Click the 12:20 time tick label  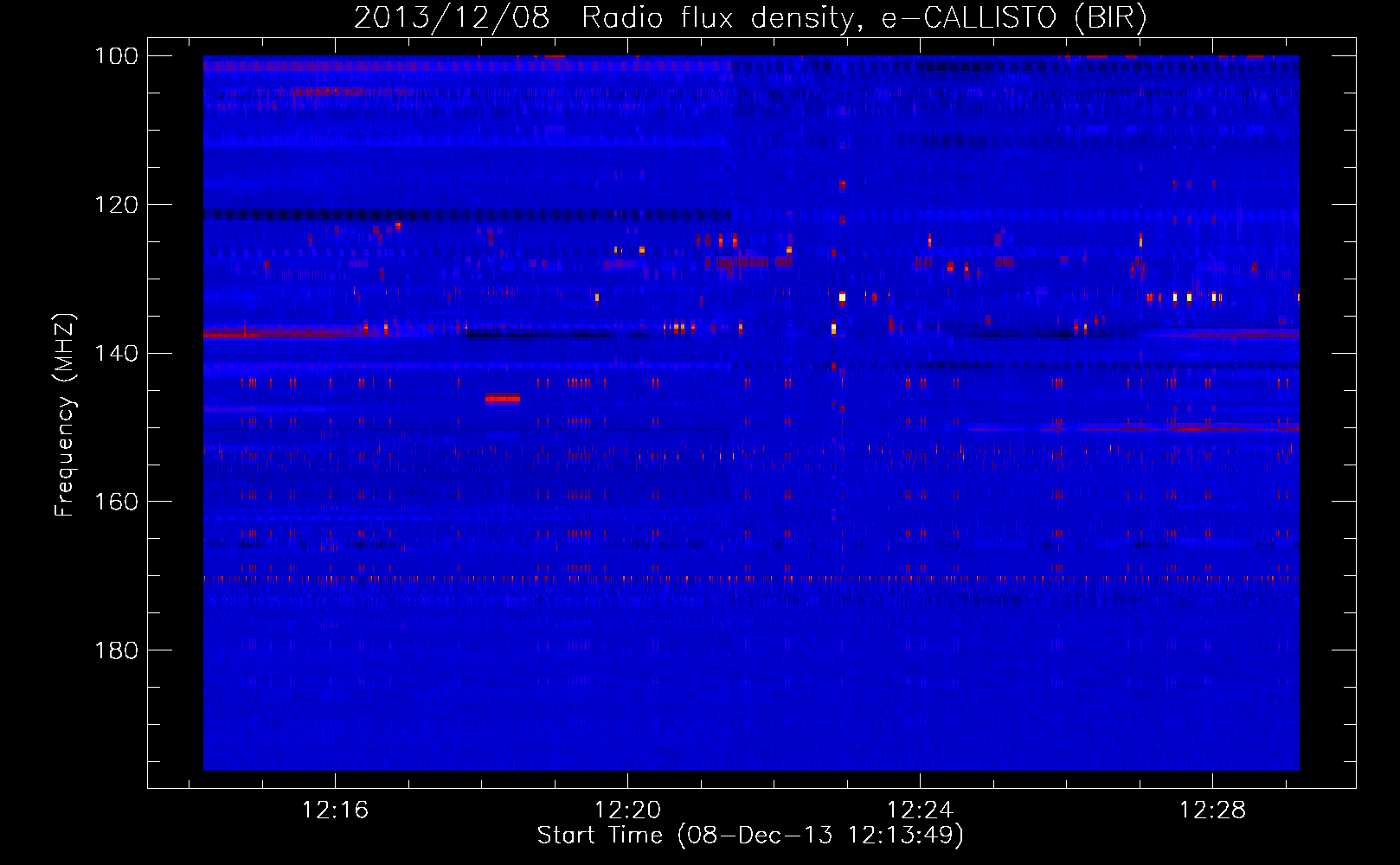click(x=627, y=811)
